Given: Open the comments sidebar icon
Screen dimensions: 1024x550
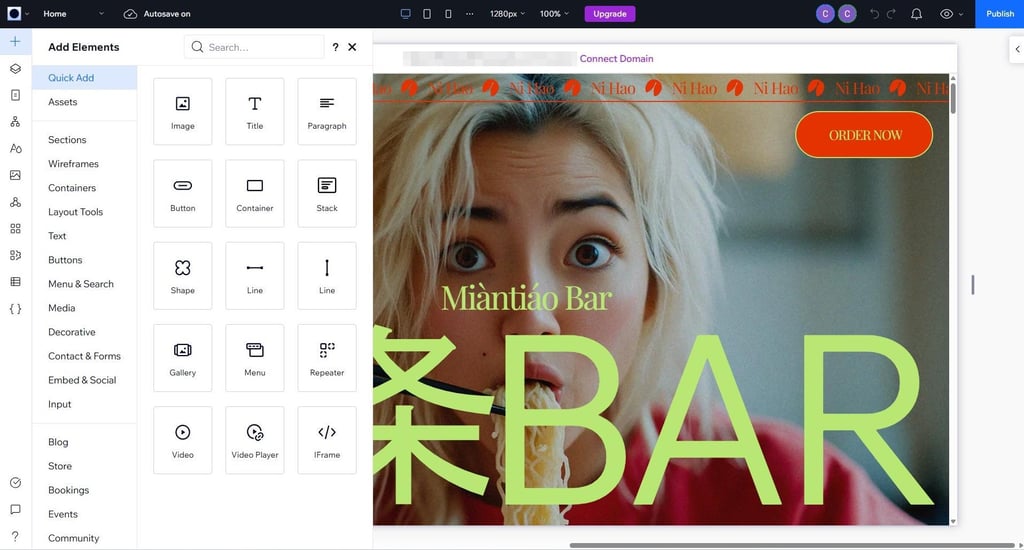Looking at the screenshot, I should 16,510.
